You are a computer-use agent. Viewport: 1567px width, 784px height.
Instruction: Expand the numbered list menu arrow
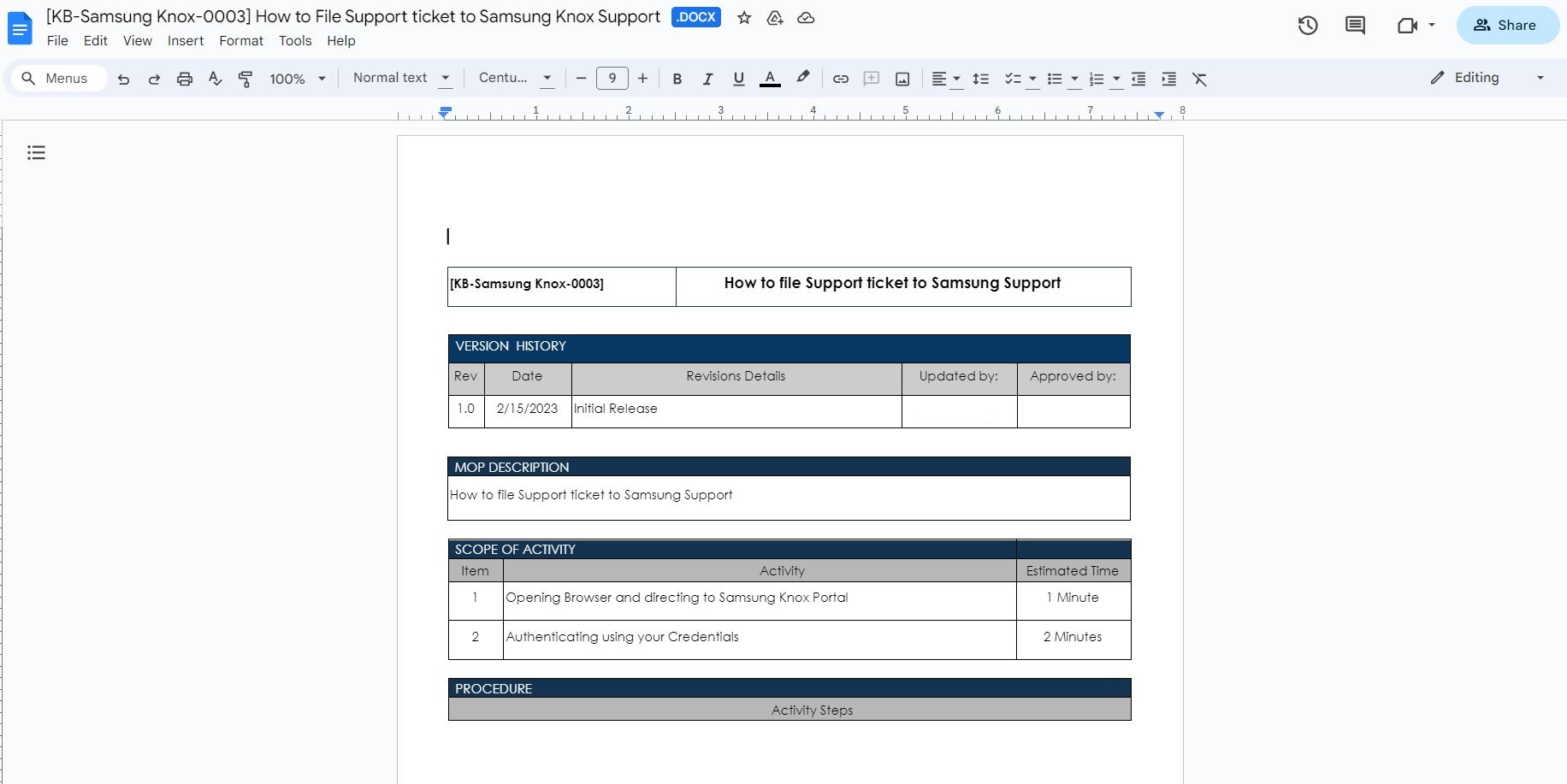click(1116, 80)
